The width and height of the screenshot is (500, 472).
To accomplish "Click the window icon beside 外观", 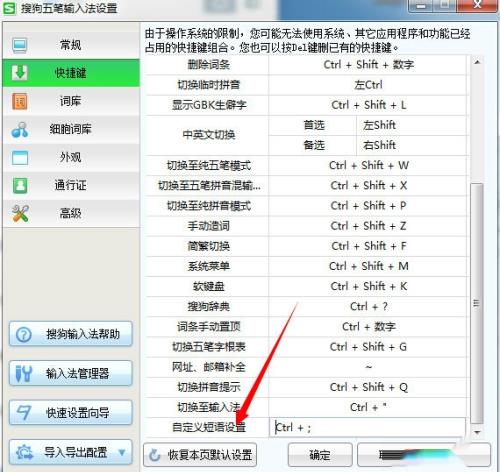I will point(20,158).
